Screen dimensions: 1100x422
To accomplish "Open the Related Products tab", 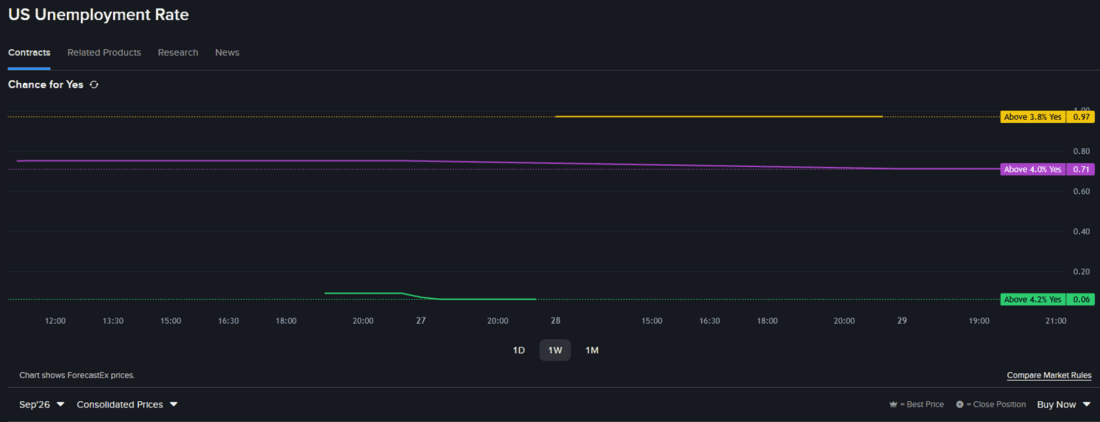I will (104, 53).
